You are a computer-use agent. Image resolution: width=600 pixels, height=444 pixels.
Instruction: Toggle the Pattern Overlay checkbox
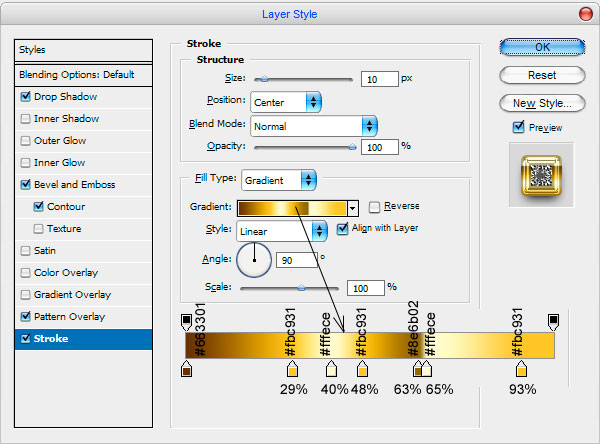26,317
